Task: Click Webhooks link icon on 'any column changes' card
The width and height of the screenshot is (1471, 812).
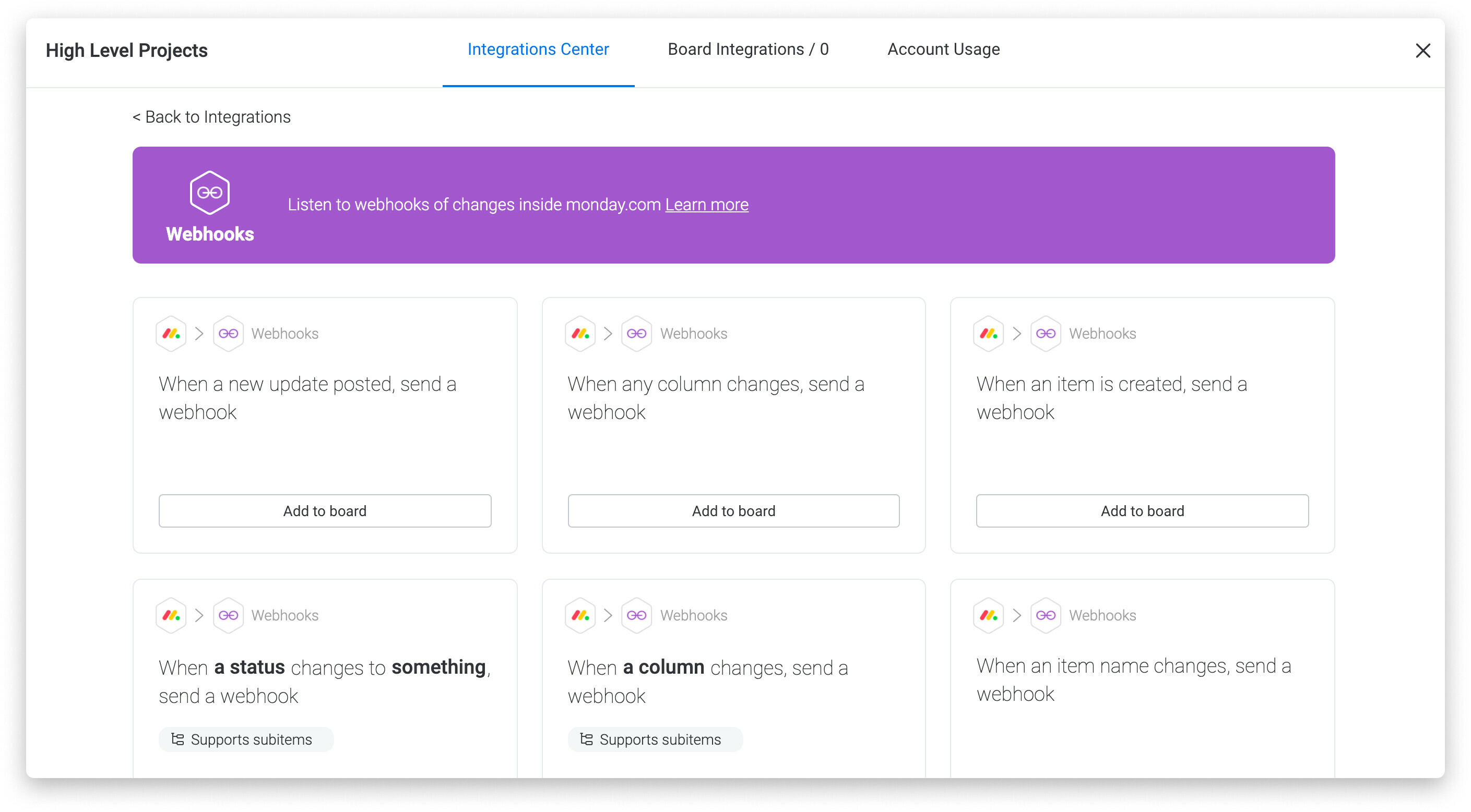Action: point(637,333)
